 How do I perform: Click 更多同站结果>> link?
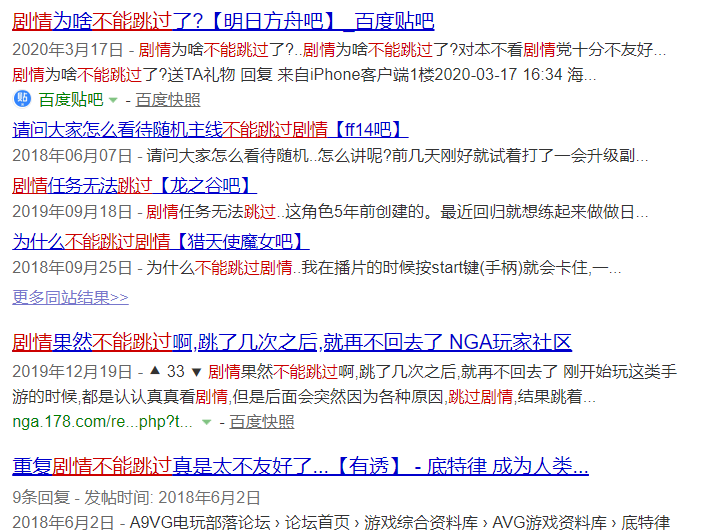70,297
